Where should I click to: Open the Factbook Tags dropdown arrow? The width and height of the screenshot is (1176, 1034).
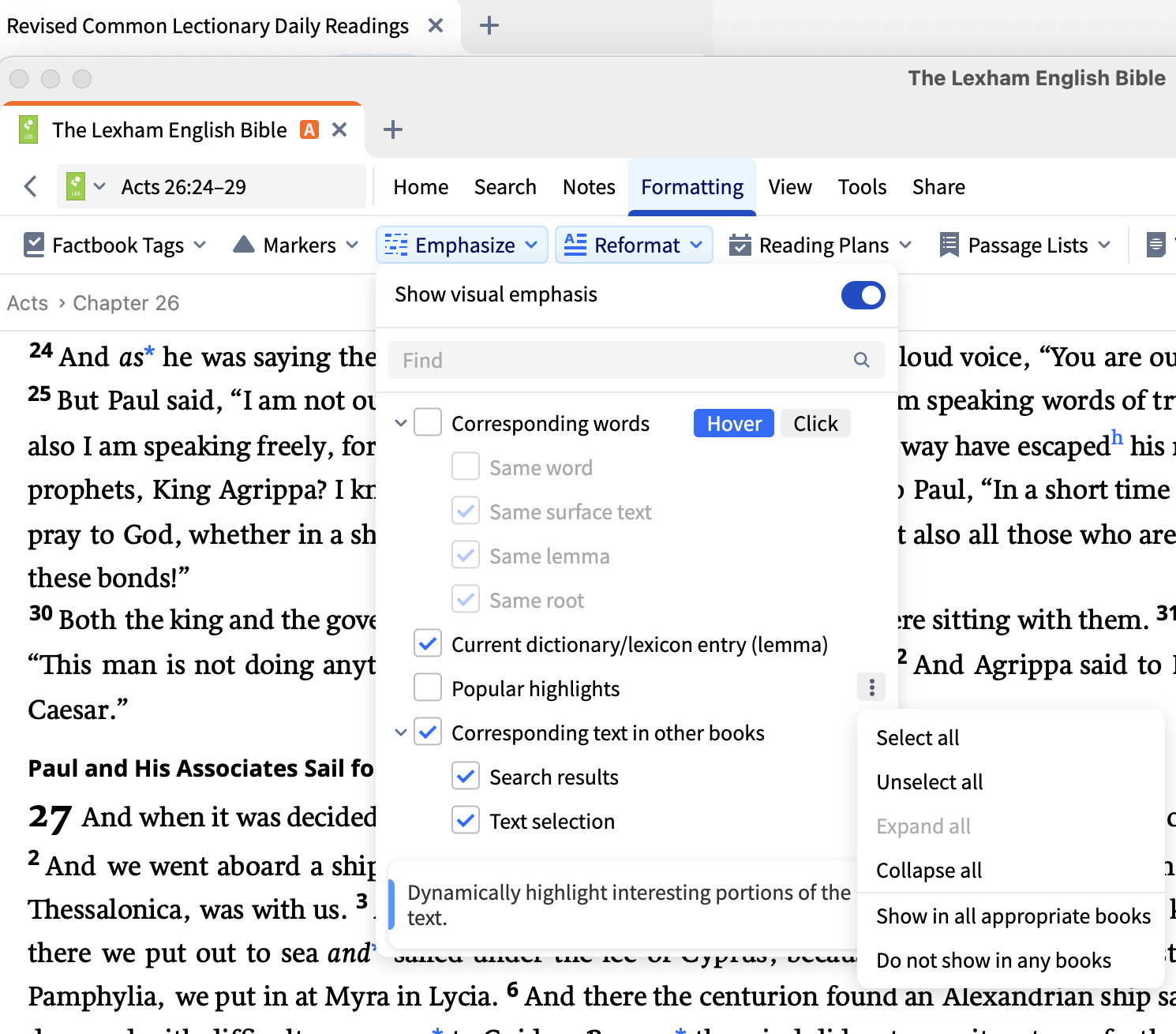click(x=200, y=245)
